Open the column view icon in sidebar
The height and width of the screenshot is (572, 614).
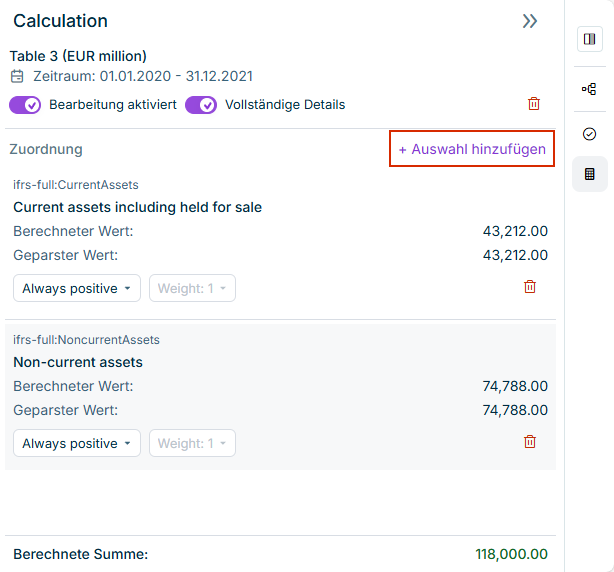coord(589,39)
